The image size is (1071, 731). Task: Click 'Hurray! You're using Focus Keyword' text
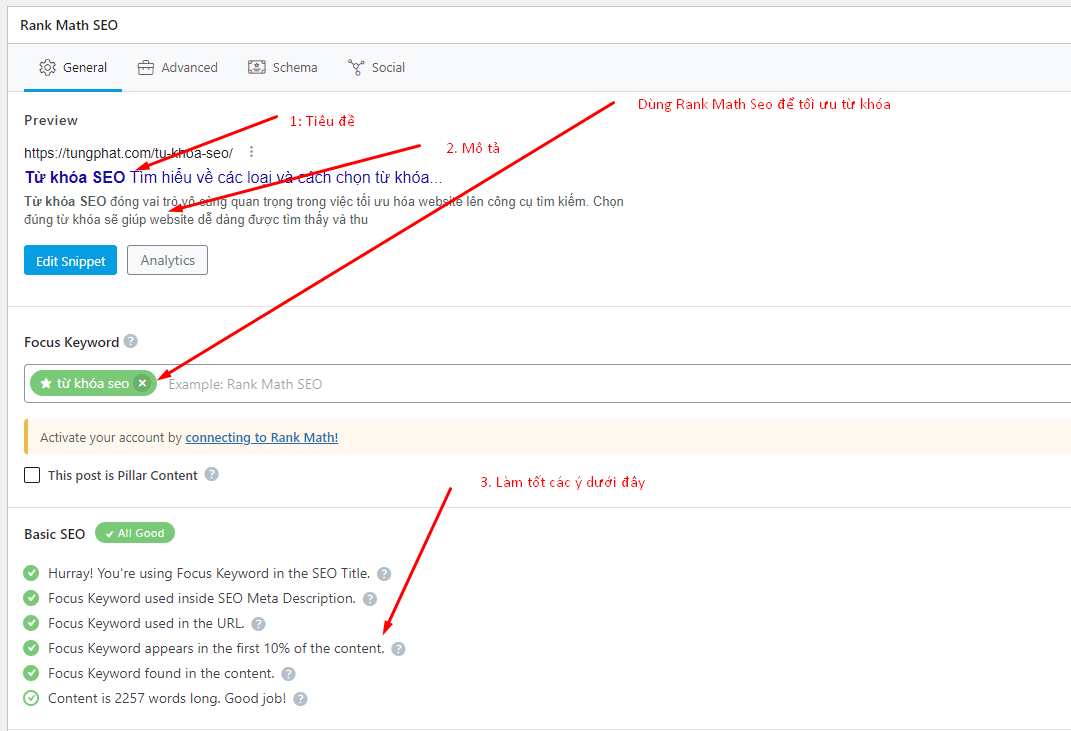coord(209,573)
